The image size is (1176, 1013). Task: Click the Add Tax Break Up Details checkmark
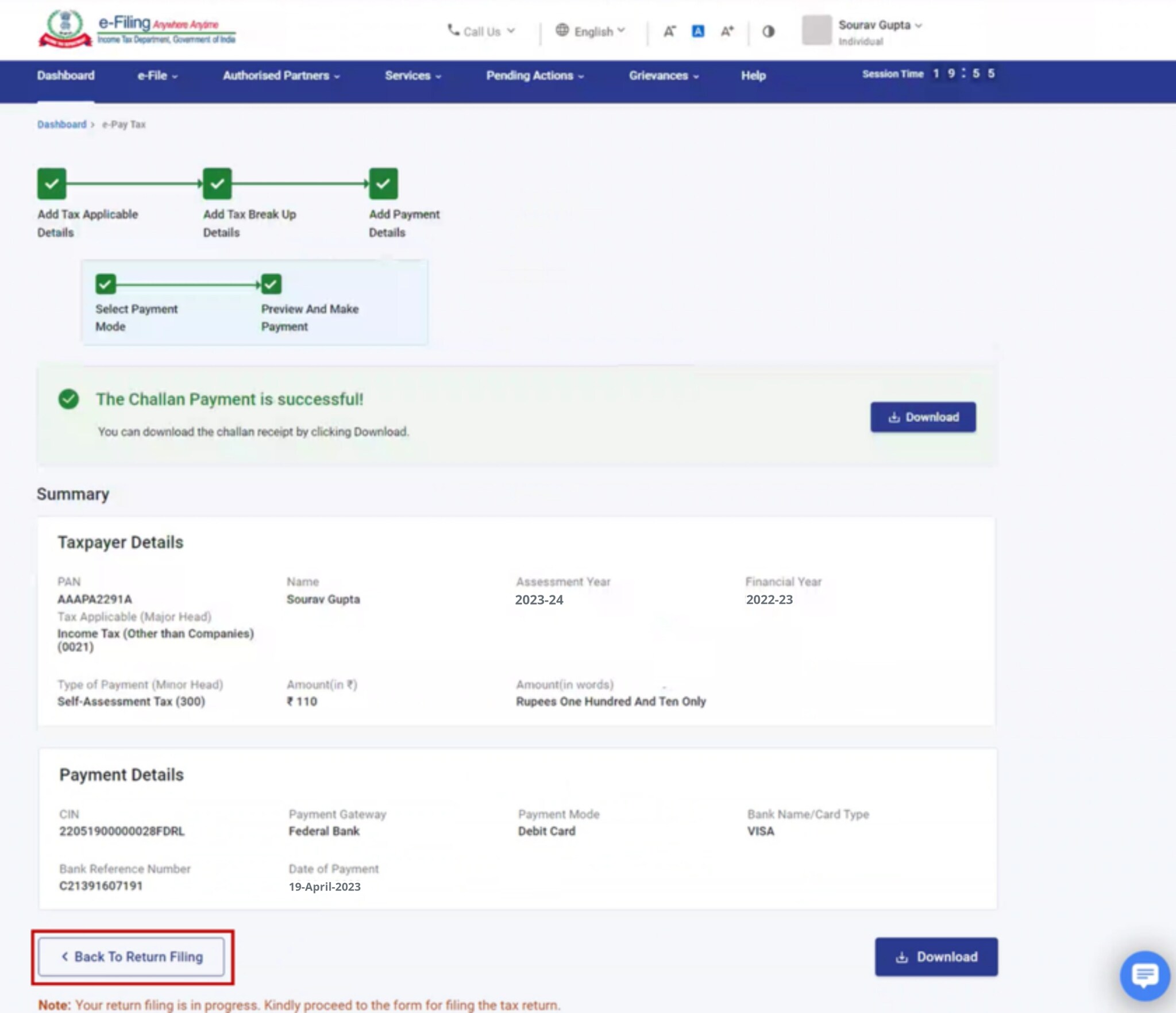click(217, 184)
